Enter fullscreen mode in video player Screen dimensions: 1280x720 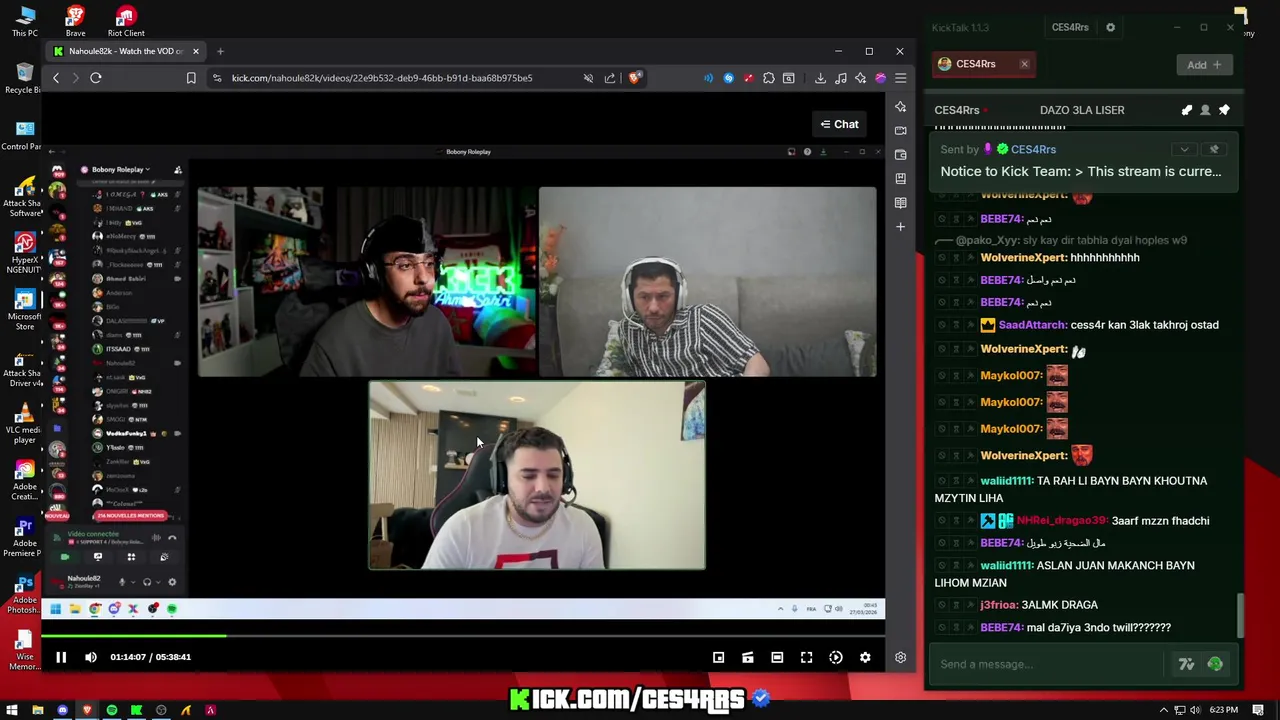tap(806, 657)
